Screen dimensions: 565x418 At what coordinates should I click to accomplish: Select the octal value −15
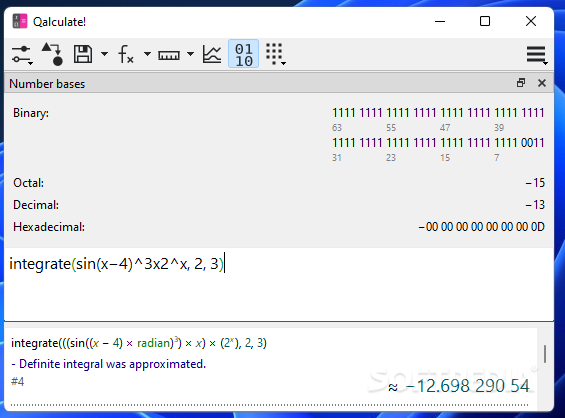tap(535, 183)
